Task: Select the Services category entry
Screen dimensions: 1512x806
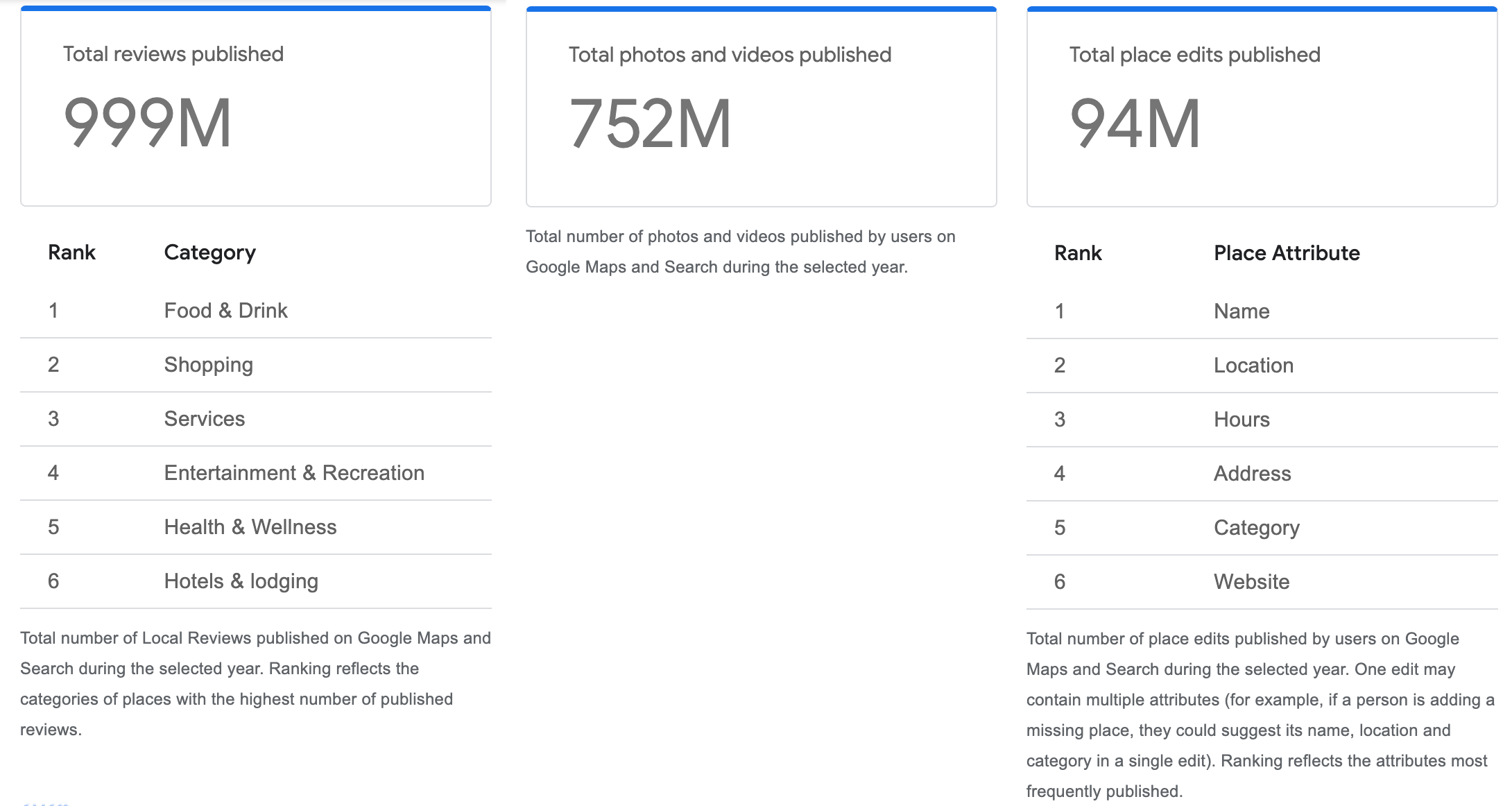Action: (204, 418)
